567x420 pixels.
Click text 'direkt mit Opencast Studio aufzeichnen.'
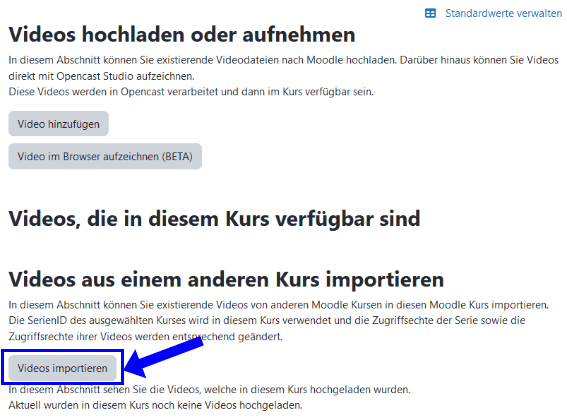click(x=102, y=76)
